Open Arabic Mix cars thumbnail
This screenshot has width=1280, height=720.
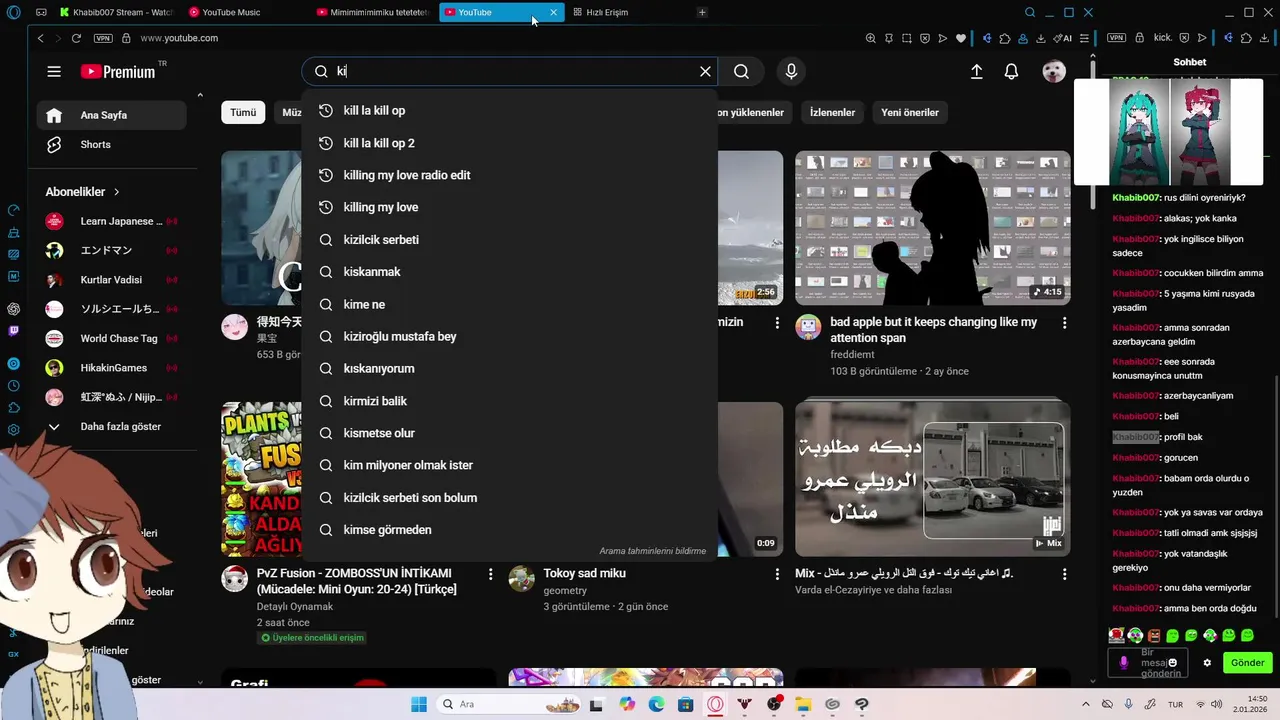[932, 478]
